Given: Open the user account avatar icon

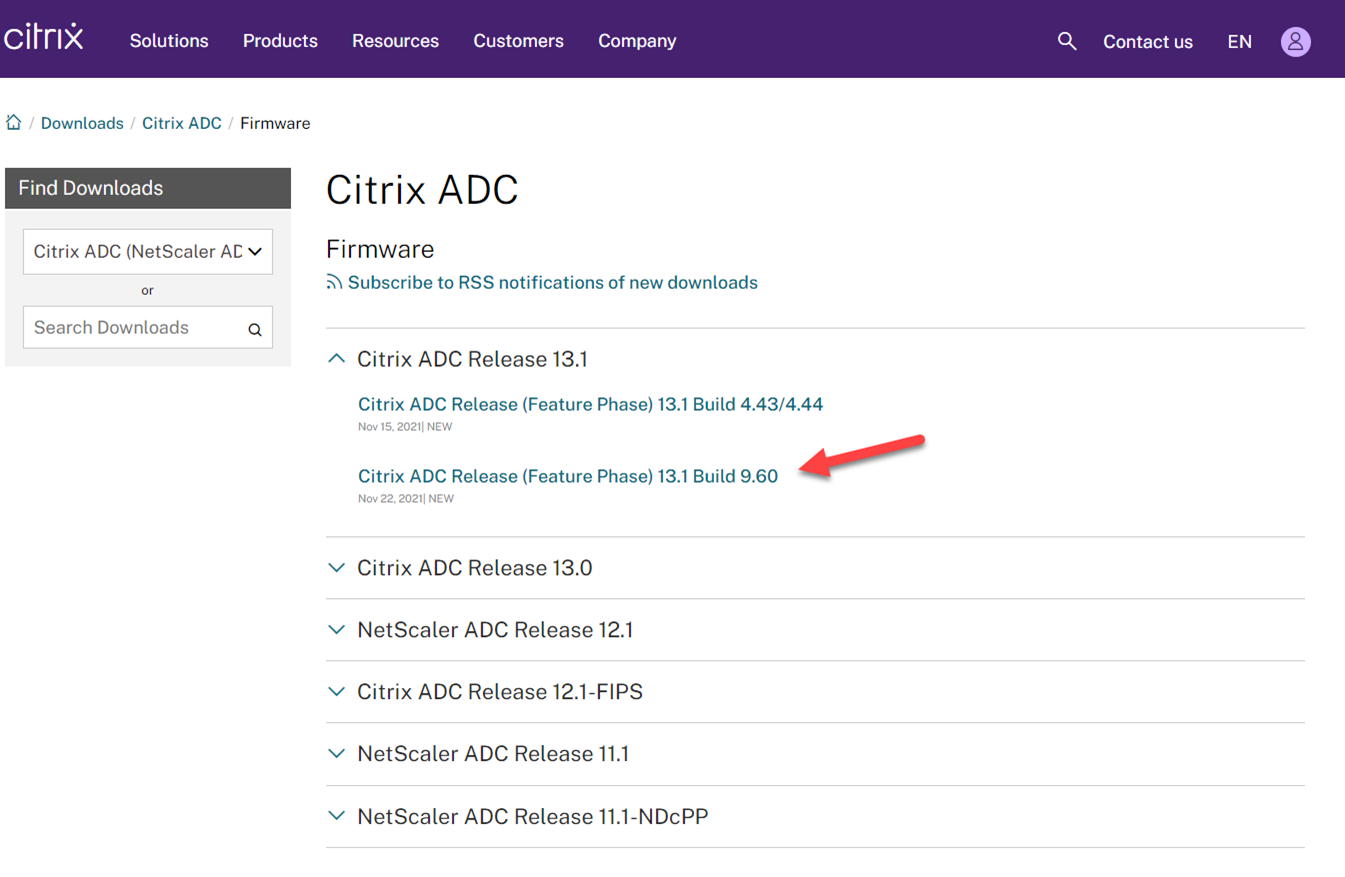Looking at the screenshot, I should (1296, 41).
